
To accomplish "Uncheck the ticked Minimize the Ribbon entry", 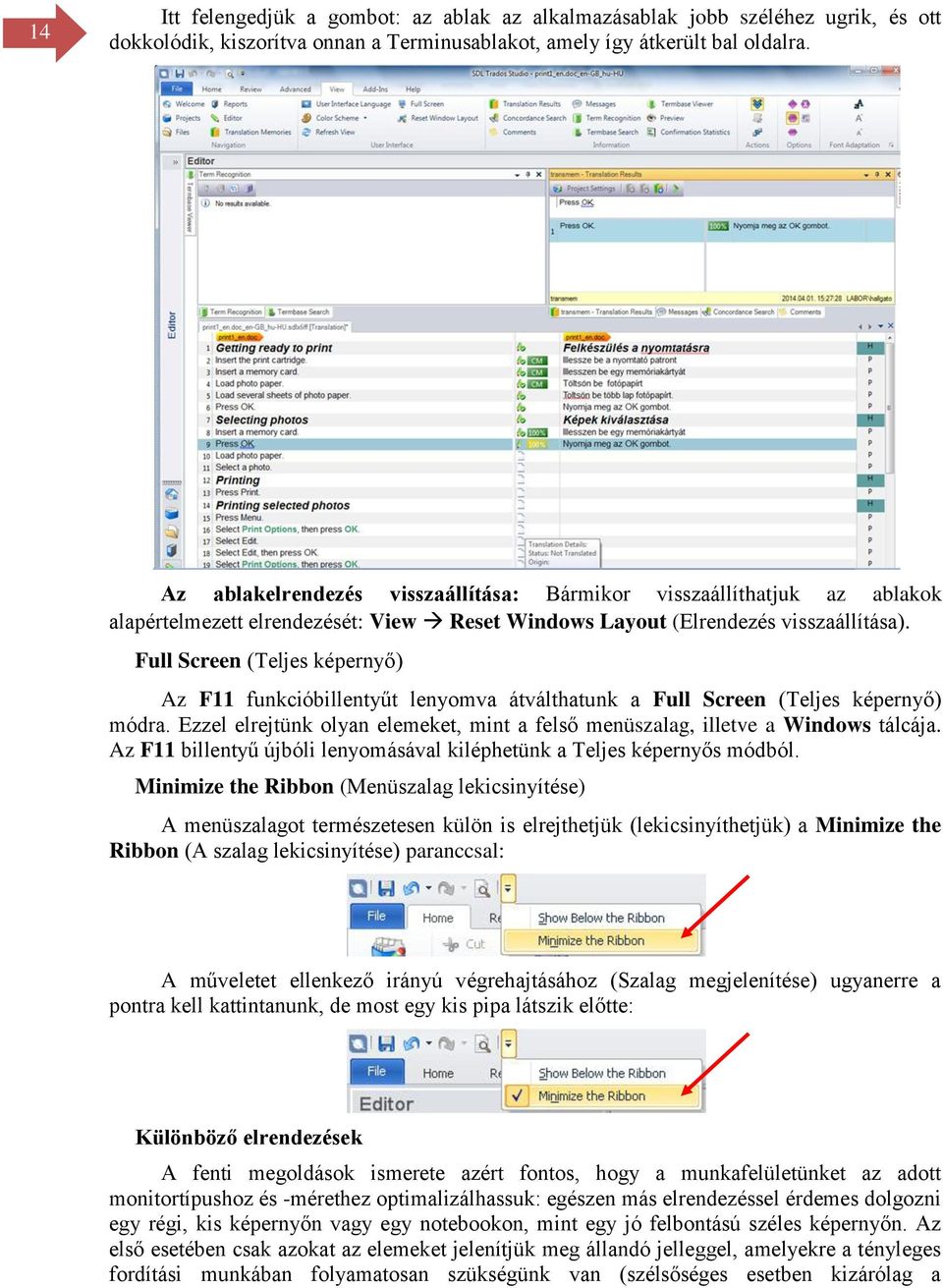I will click(x=601, y=1095).
